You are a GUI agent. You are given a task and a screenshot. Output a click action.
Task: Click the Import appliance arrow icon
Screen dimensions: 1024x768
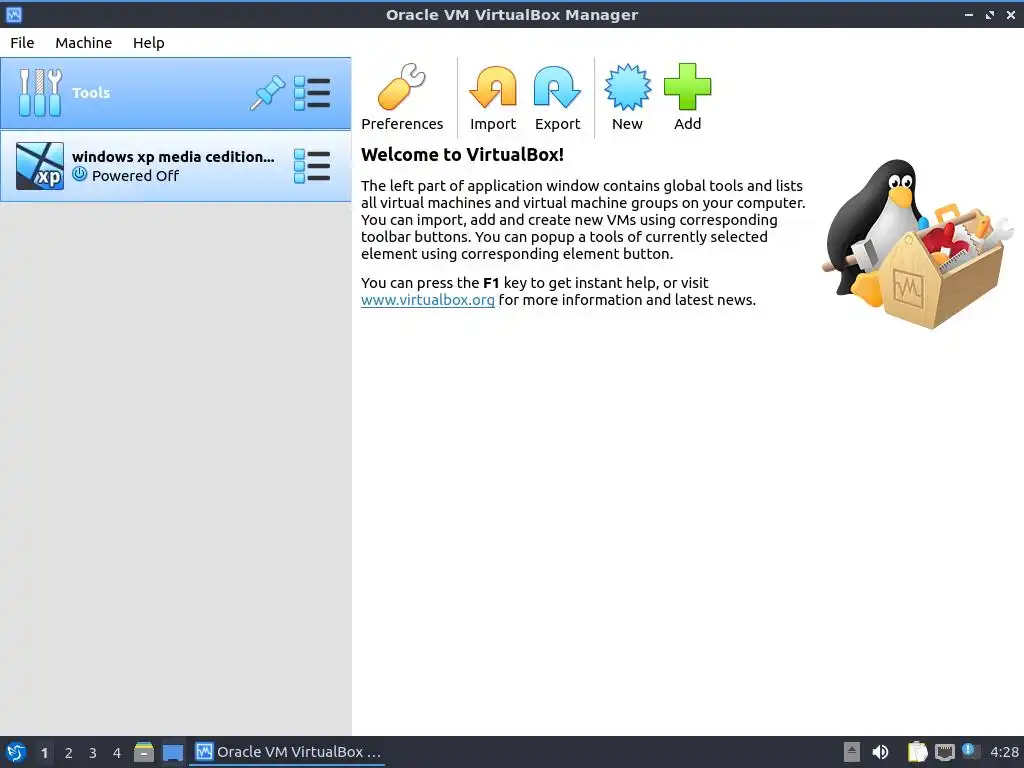[x=493, y=87]
